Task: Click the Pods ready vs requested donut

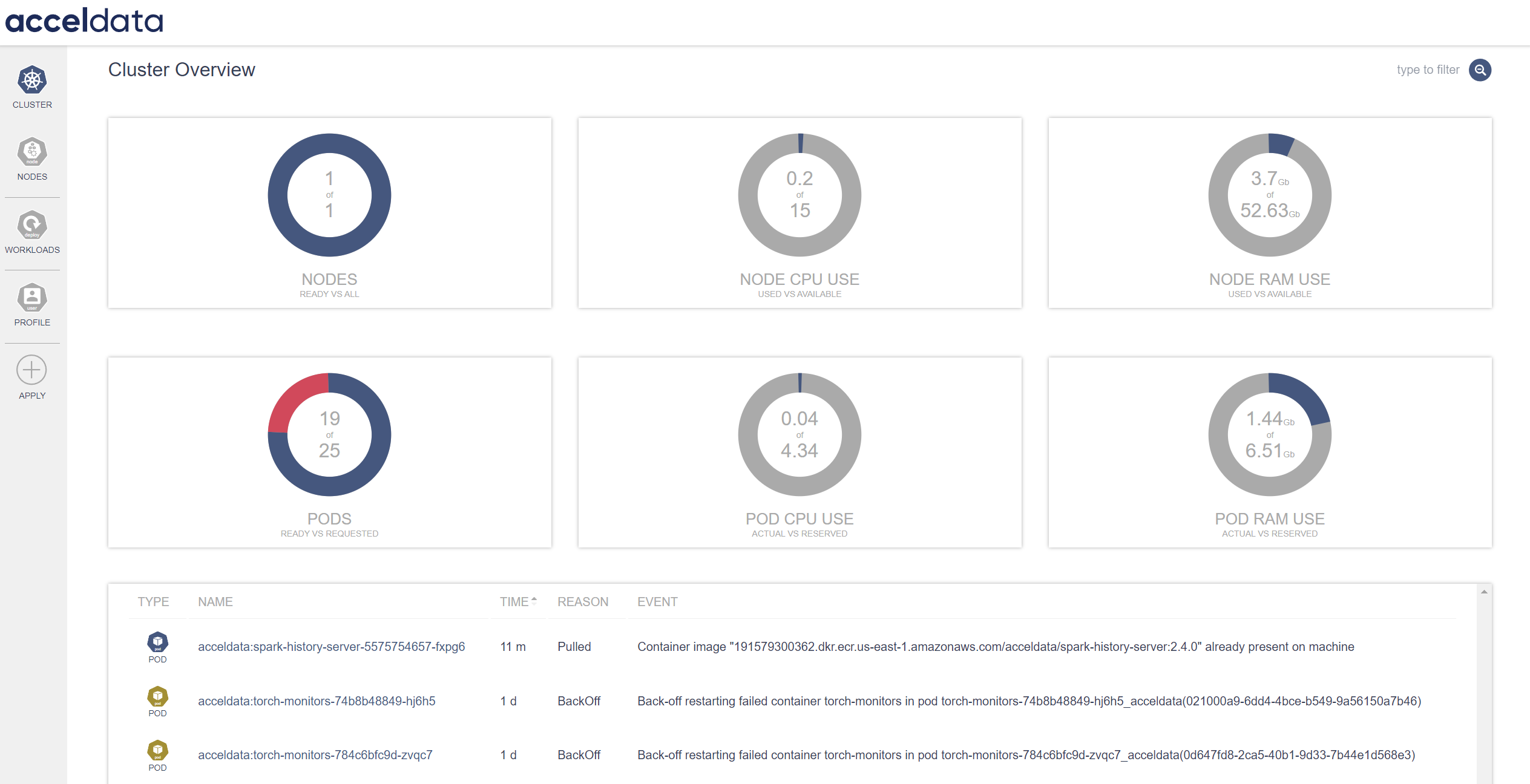Action: [329, 434]
